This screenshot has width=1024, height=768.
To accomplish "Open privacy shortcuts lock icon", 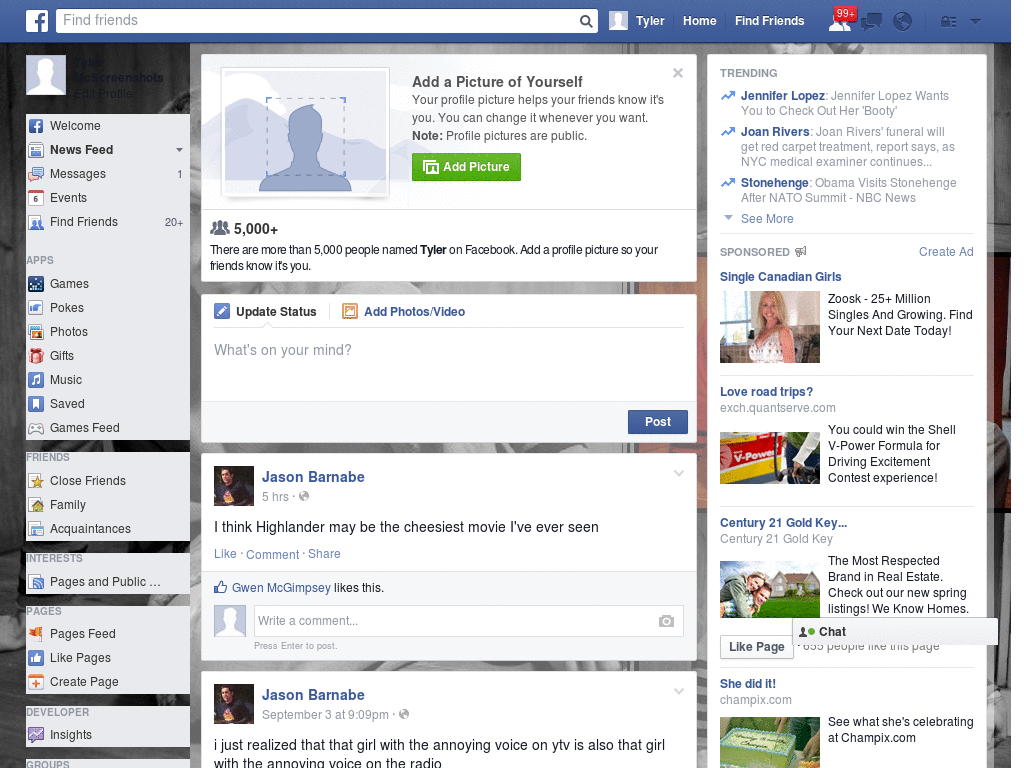I will click(948, 22).
